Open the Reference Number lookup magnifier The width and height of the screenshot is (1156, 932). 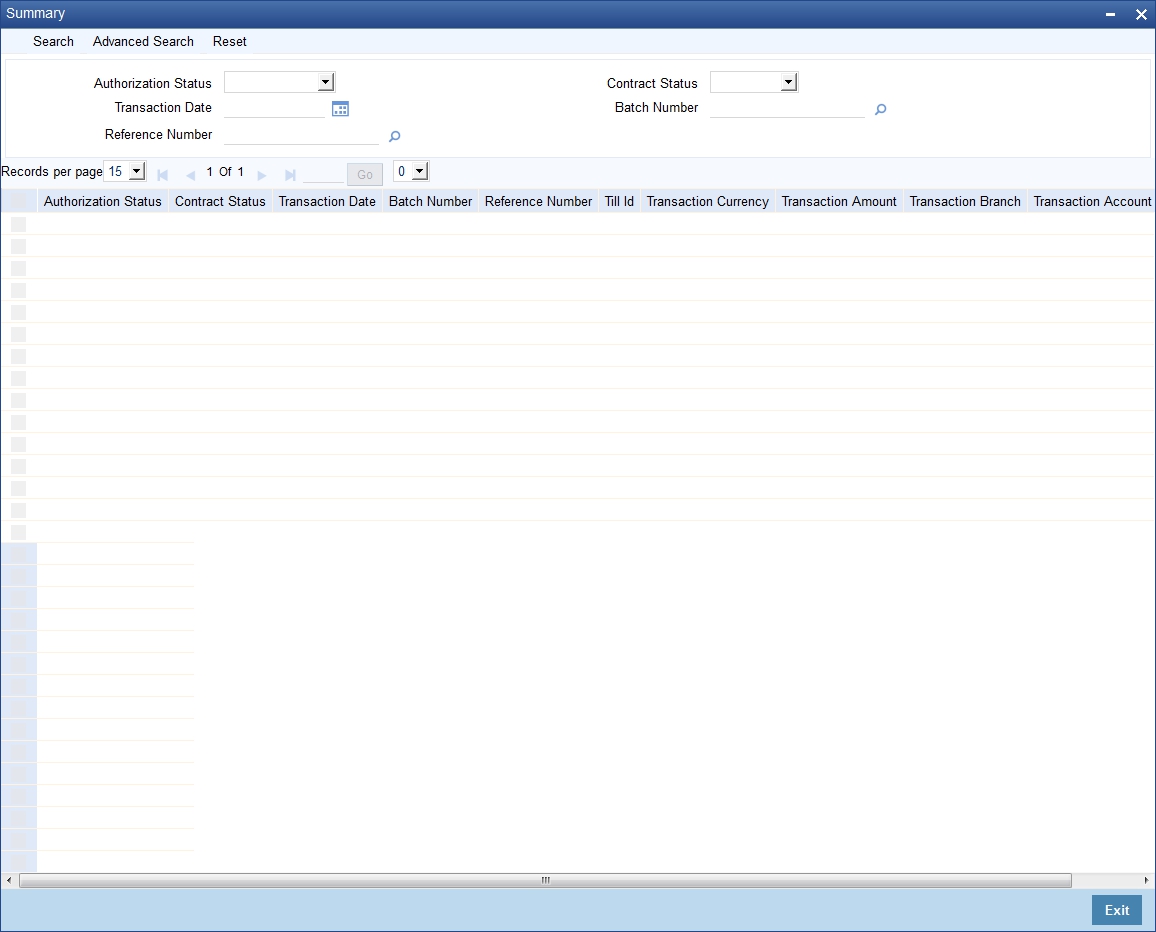pyautogui.click(x=394, y=136)
